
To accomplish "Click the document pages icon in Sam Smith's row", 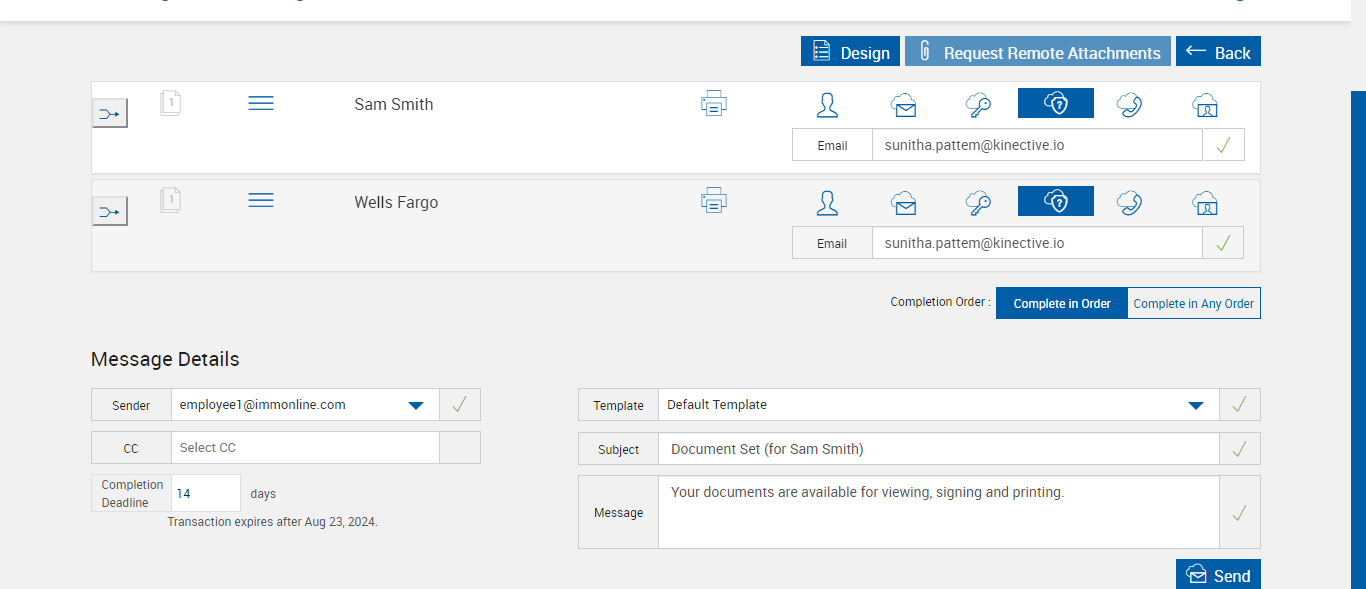I will click(x=170, y=103).
